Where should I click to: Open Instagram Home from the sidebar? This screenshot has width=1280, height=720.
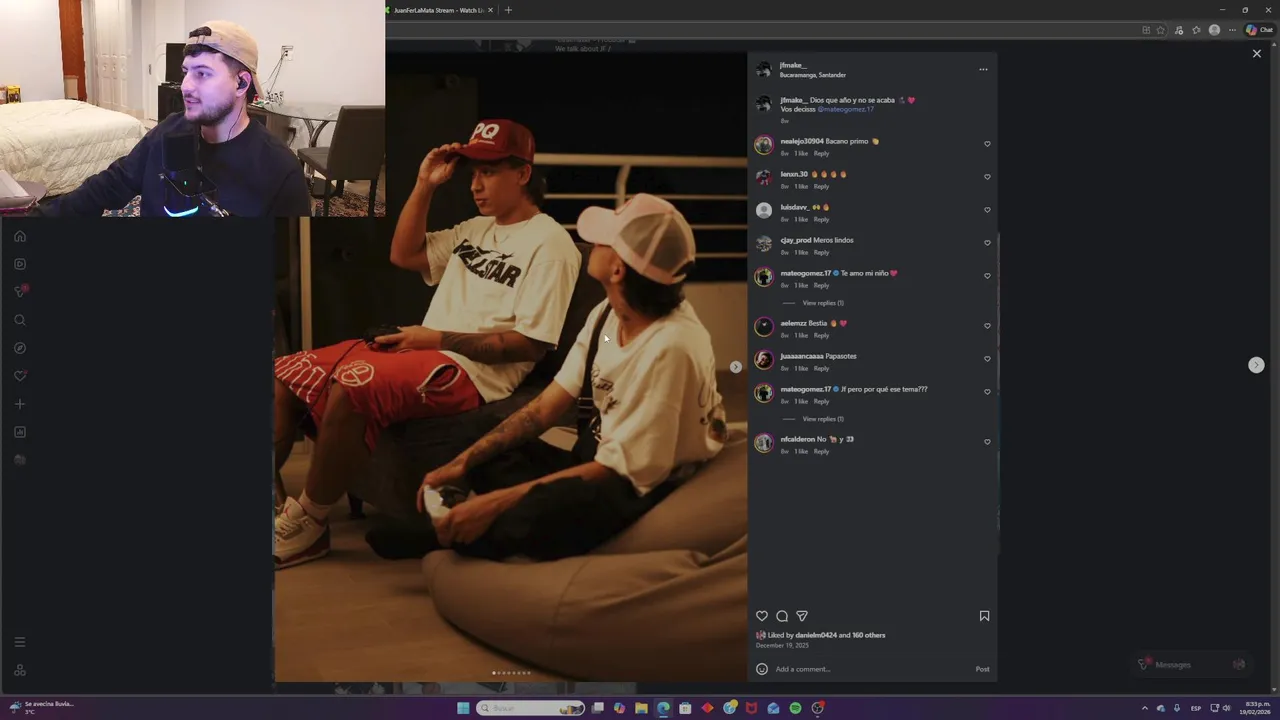click(x=20, y=236)
